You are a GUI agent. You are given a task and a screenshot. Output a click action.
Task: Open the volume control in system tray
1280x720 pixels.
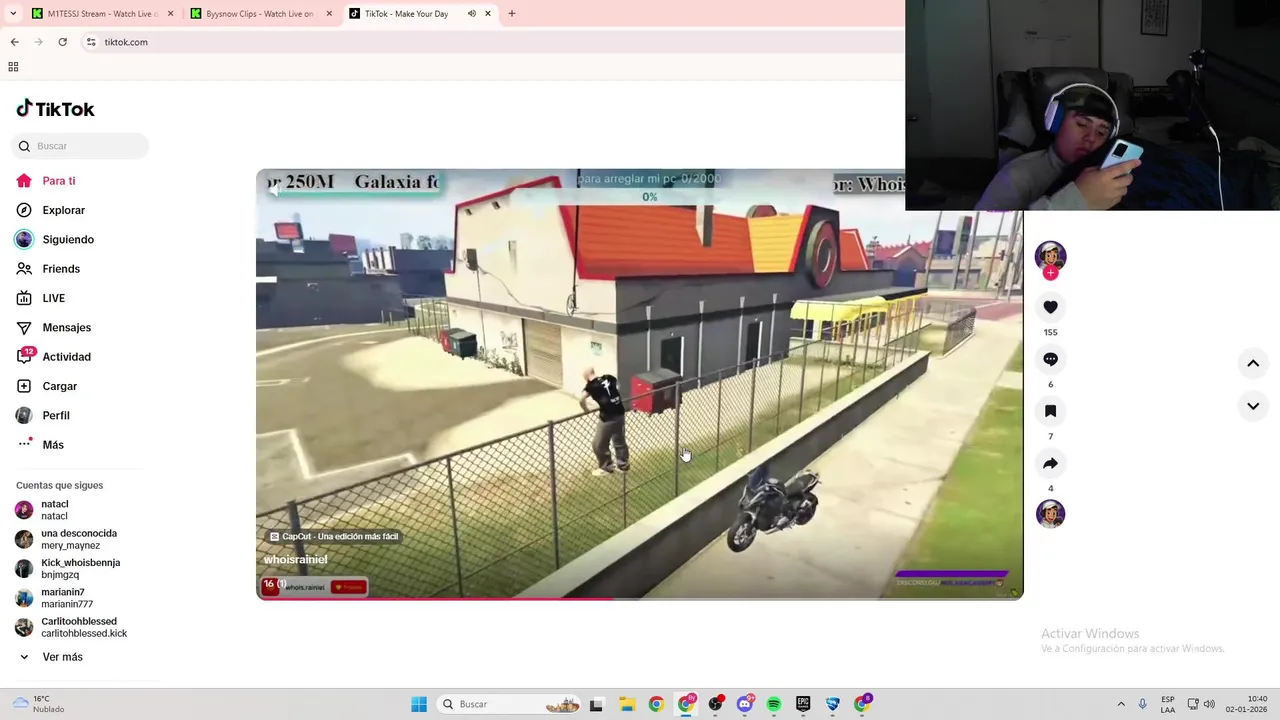(1209, 704)
